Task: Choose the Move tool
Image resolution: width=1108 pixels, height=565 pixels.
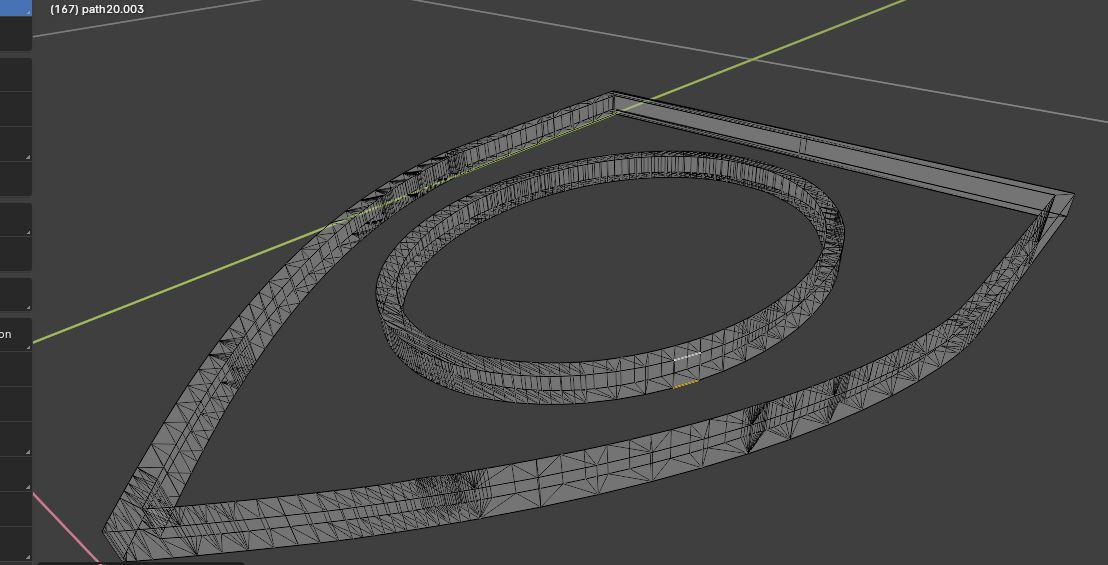Action: coord(15,73)
